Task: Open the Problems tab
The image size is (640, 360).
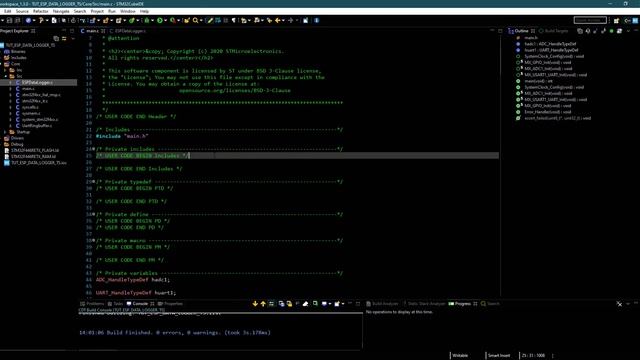Action: coord(92,304)
